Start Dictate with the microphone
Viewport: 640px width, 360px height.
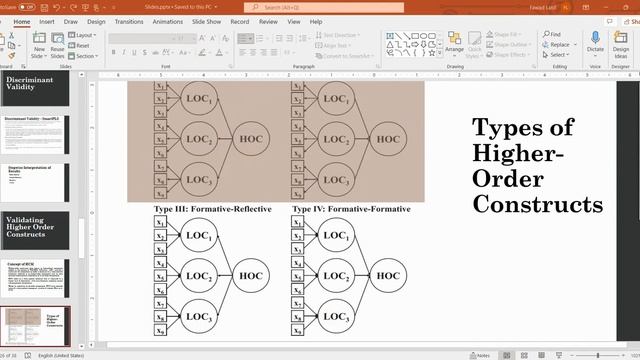point(595,43)
